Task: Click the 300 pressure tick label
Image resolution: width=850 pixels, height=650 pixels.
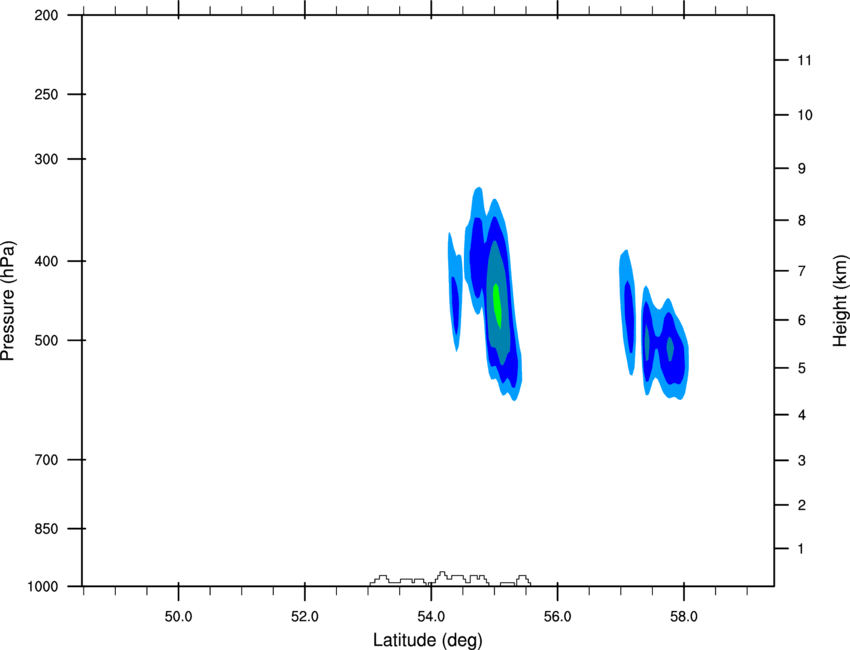Action: coord(46,159)
